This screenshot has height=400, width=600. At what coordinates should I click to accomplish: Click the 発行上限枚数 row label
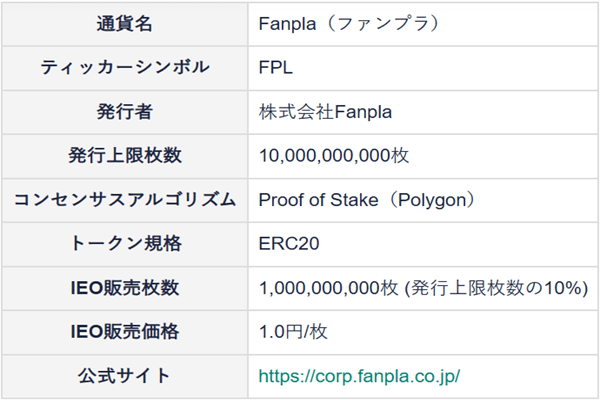tap(125, 155)
